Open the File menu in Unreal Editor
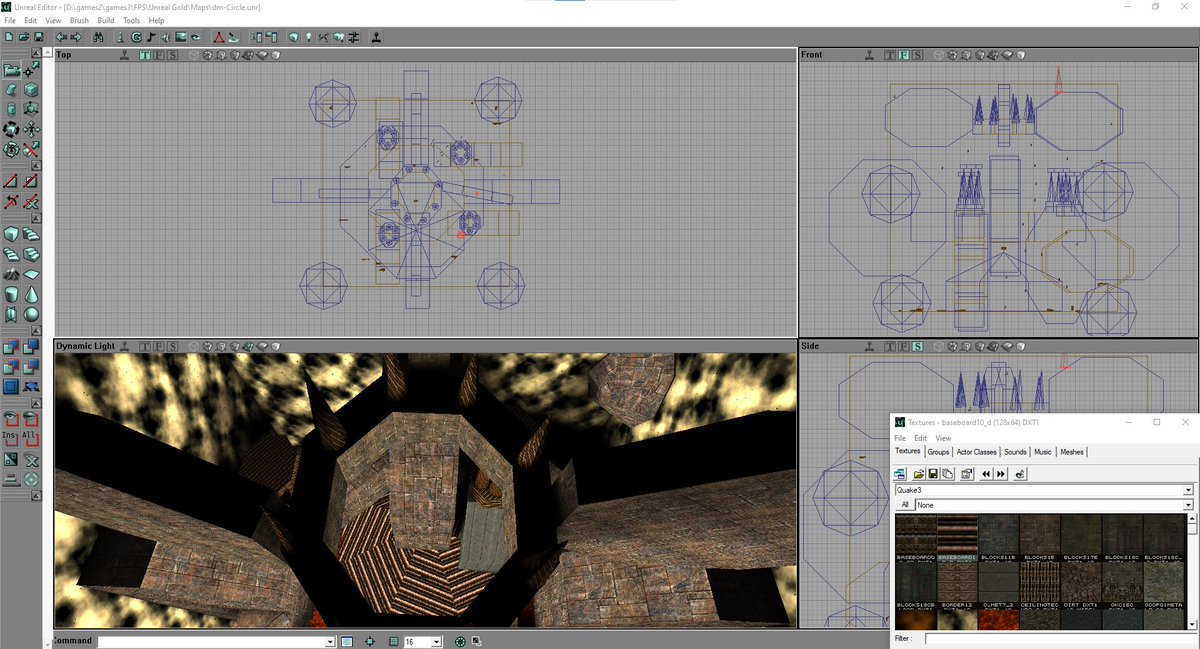Viewport: 1200px width, 649px height. coord(10,20)
